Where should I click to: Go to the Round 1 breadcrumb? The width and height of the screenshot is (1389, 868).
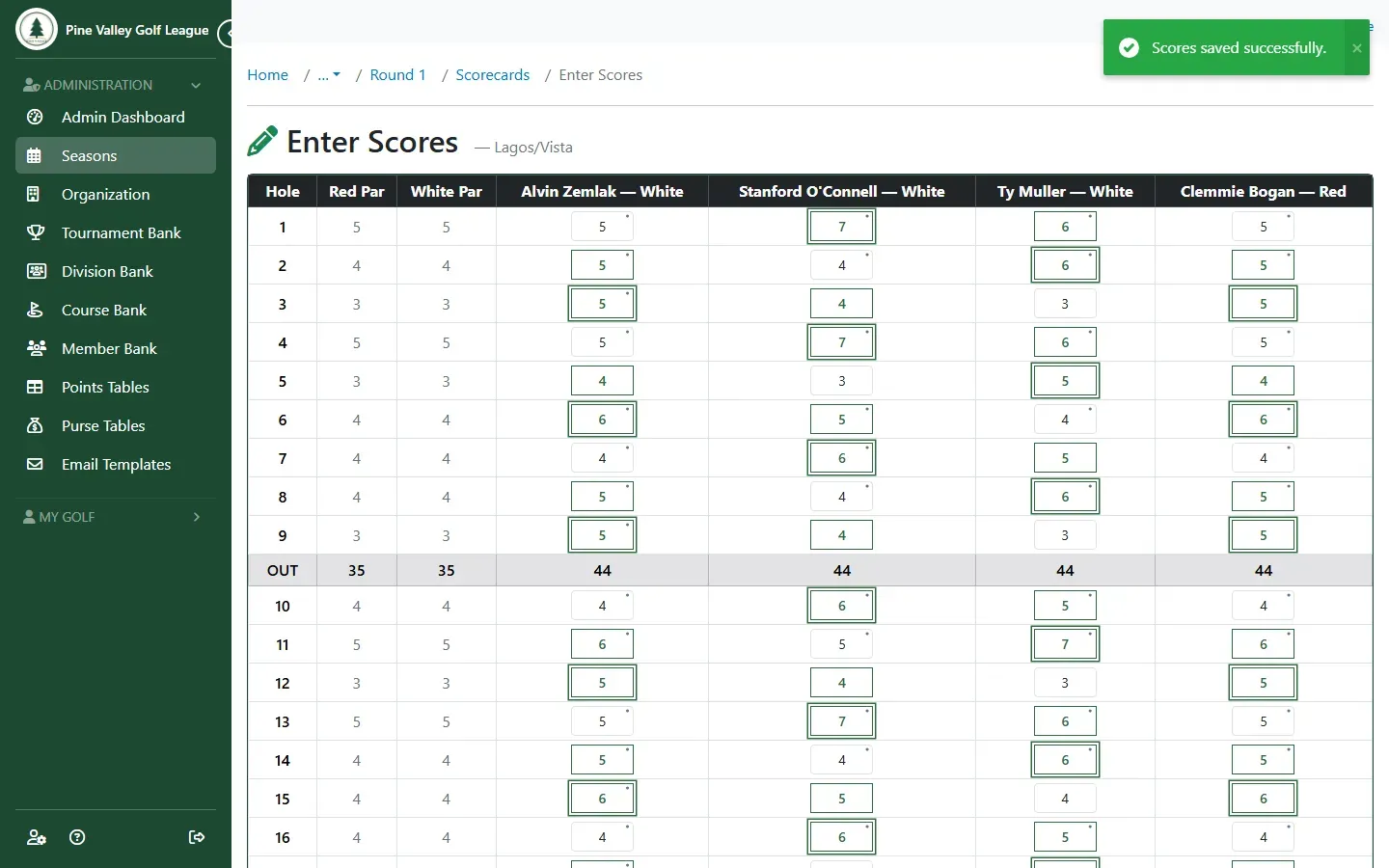pos(397,74)
